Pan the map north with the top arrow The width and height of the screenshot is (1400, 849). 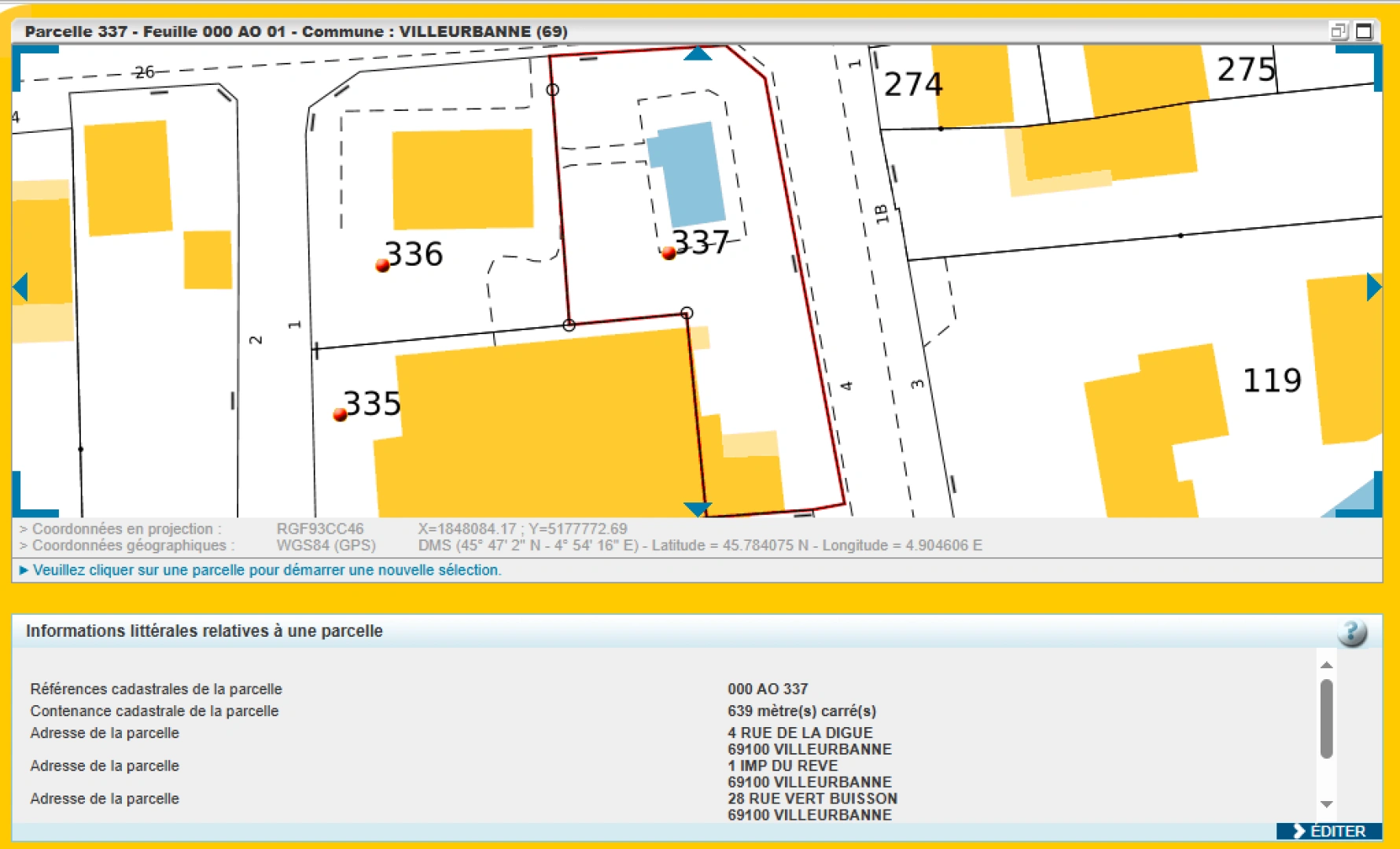(x=698, y=53)
